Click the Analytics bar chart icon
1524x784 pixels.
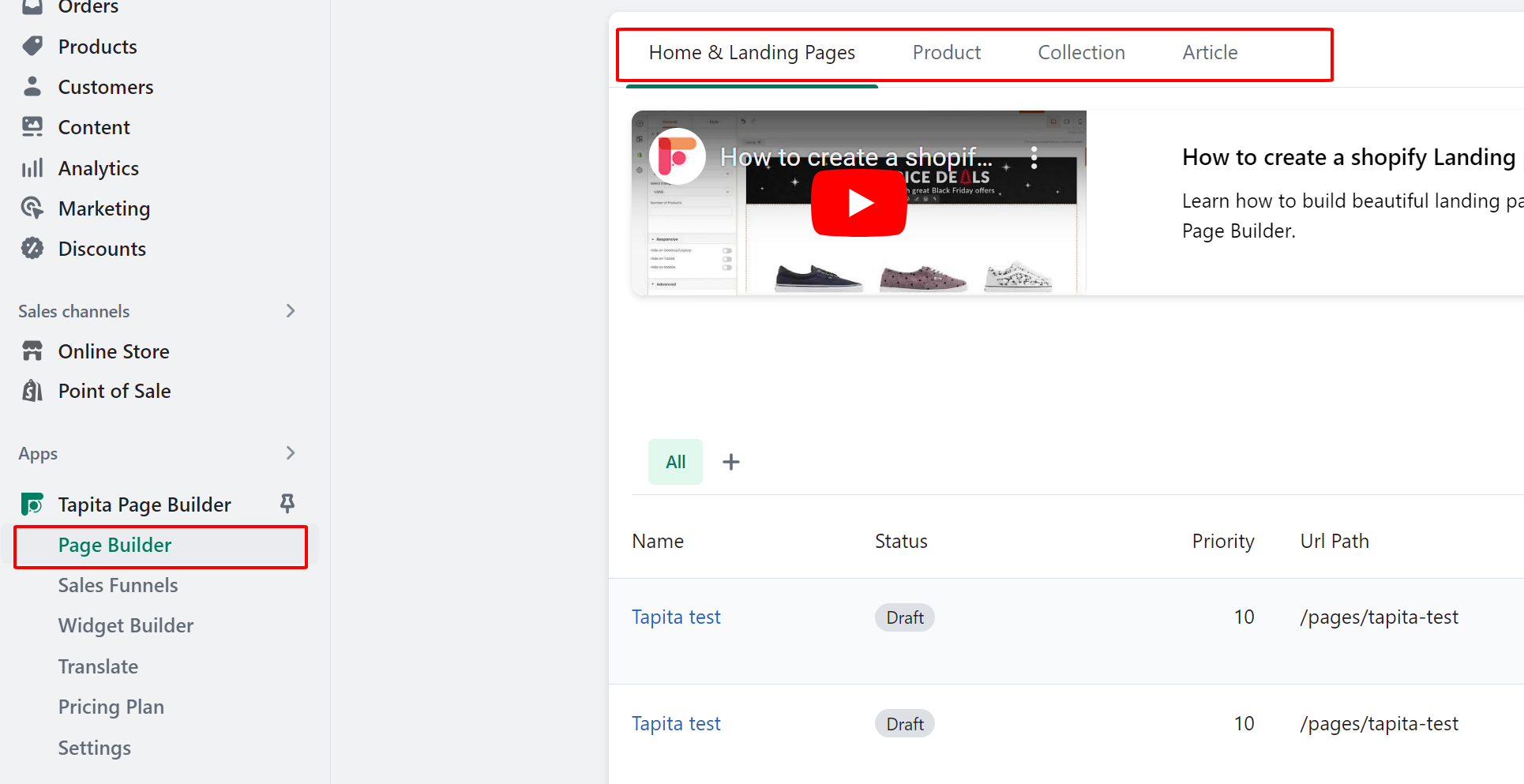tap(32, 168)
